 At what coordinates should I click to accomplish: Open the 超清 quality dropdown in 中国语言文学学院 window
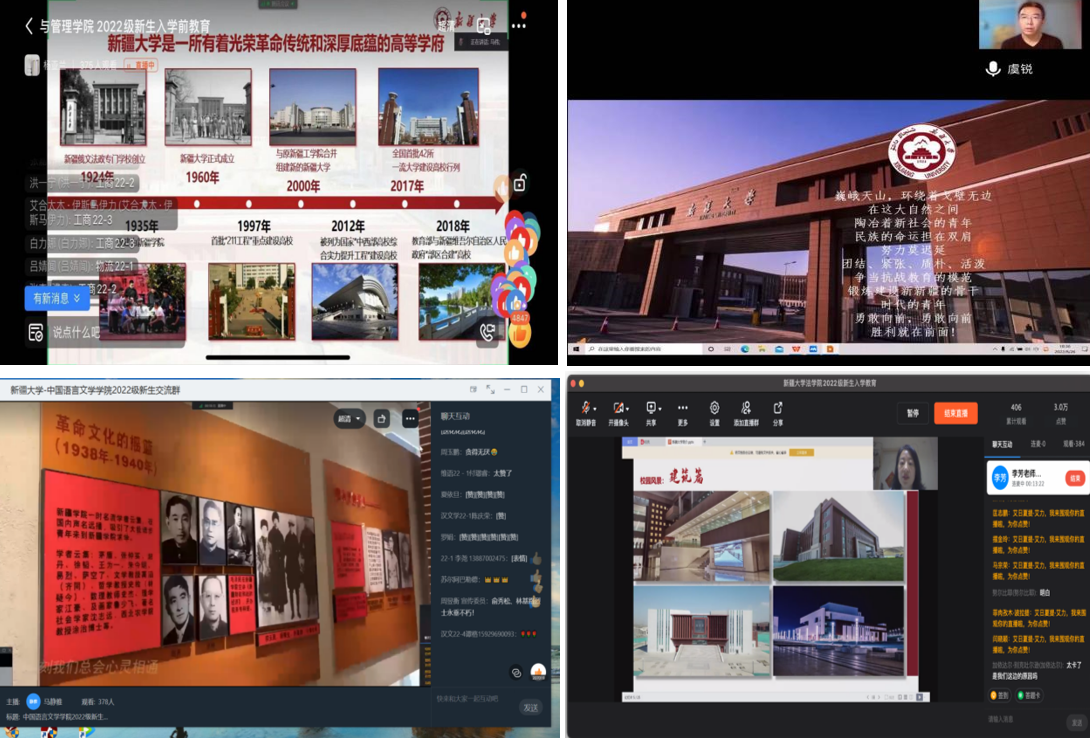pos(349,418)
